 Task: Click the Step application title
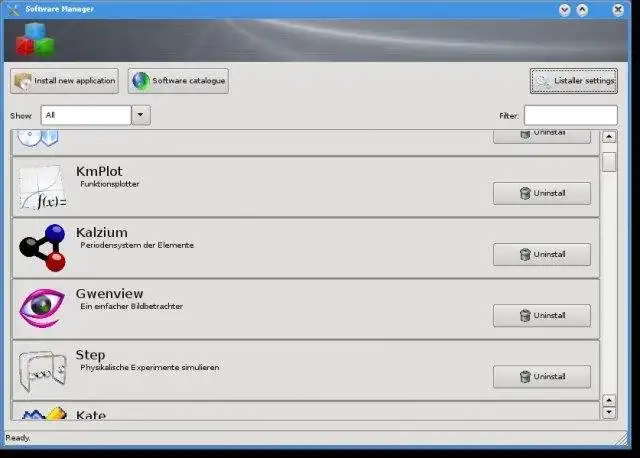pos(91,355)
